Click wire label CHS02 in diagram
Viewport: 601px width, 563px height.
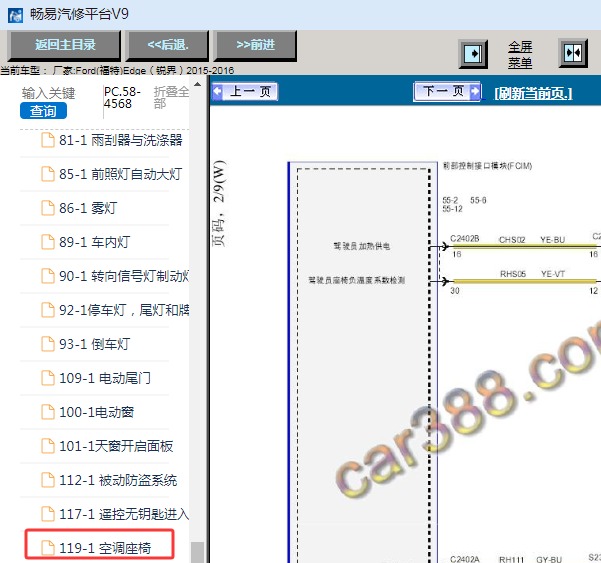(512, 240)
